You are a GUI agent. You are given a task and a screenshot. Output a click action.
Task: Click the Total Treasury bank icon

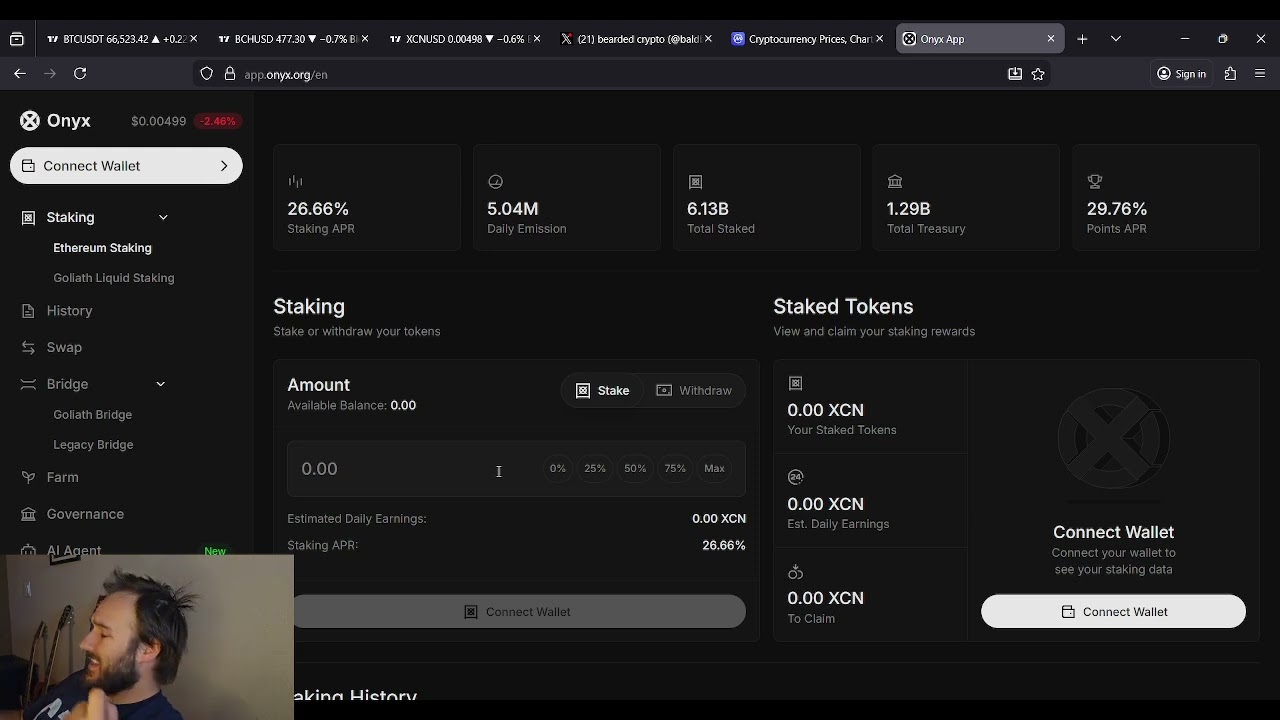pos(895,181)
